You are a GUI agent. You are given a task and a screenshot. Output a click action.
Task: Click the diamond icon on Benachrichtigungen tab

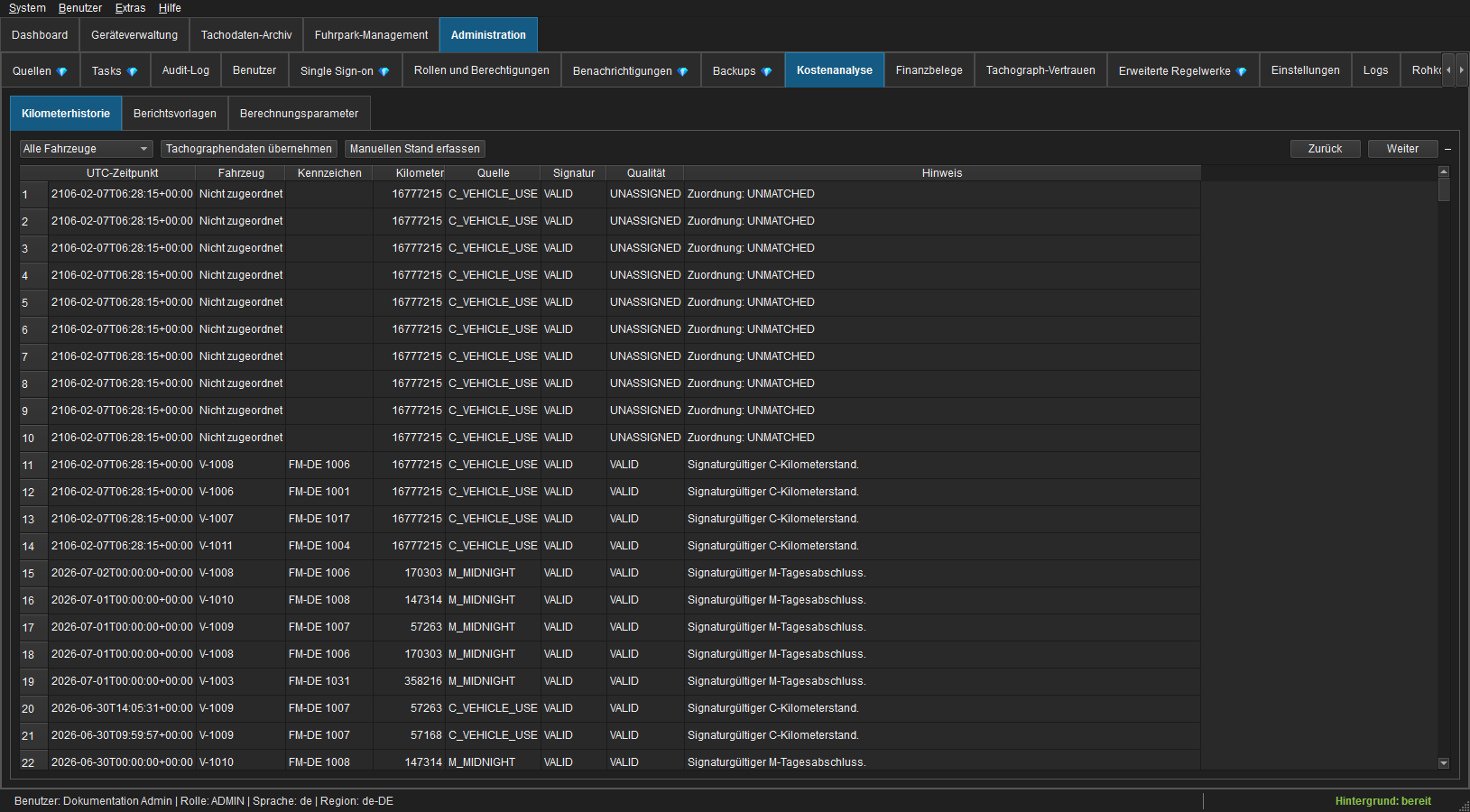[683, 71]
